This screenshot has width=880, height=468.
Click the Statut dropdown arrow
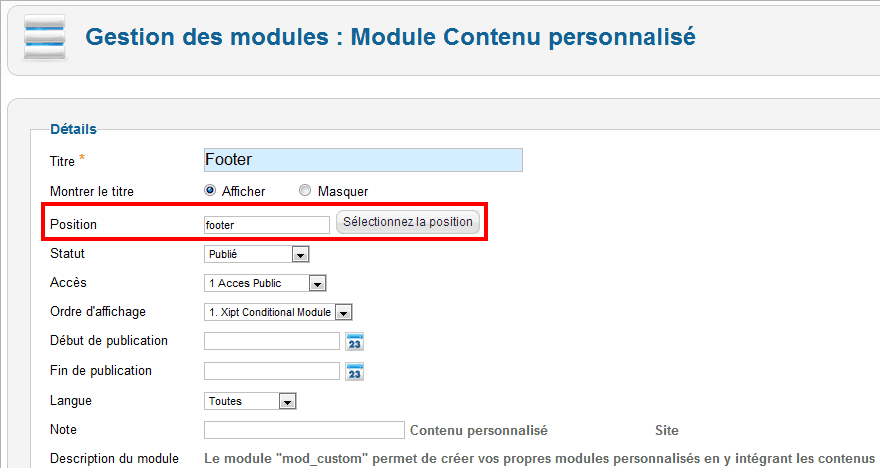pos(300,255)
